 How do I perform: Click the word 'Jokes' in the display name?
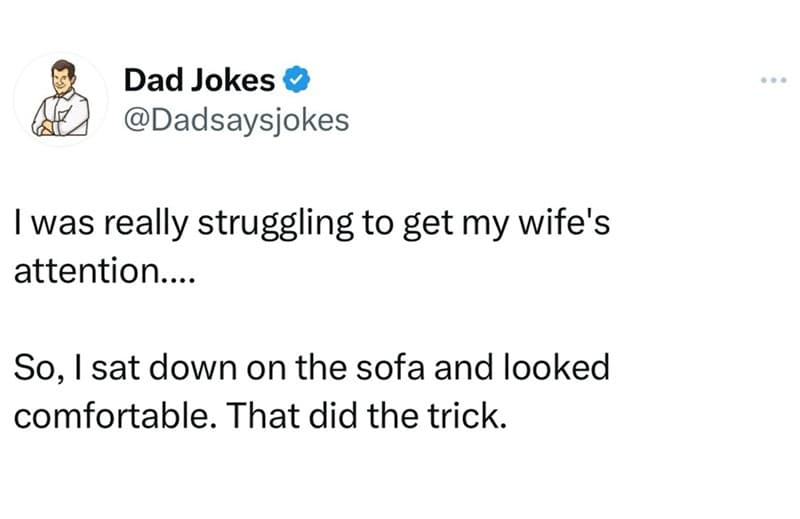tap(233, 80)
